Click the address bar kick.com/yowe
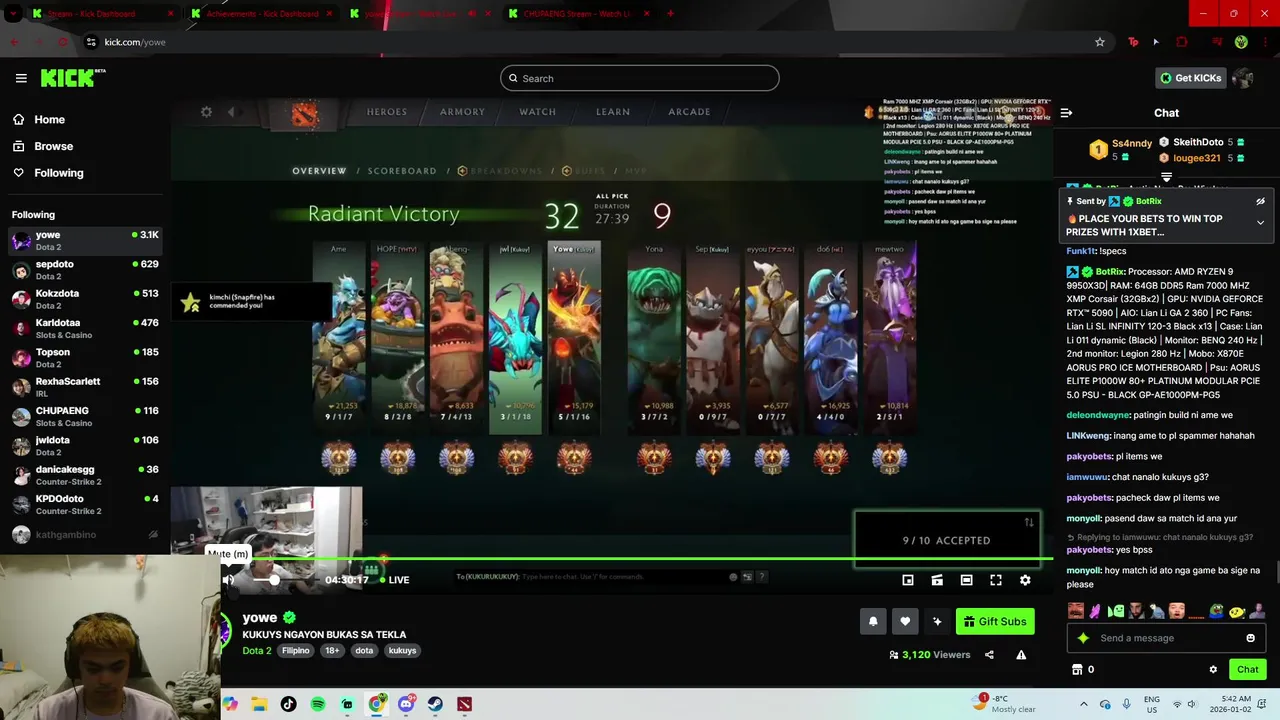The height and width of the screenshot is (720, 1280). point(135,42)
